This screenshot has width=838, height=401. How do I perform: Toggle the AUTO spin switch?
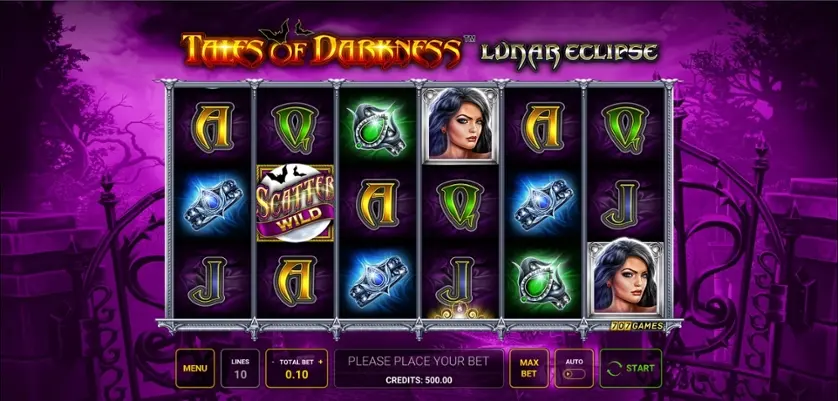click(x=575, y=374)
